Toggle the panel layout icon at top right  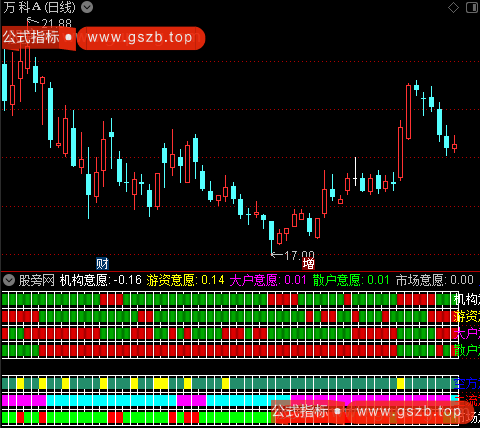tap(472, 7)
